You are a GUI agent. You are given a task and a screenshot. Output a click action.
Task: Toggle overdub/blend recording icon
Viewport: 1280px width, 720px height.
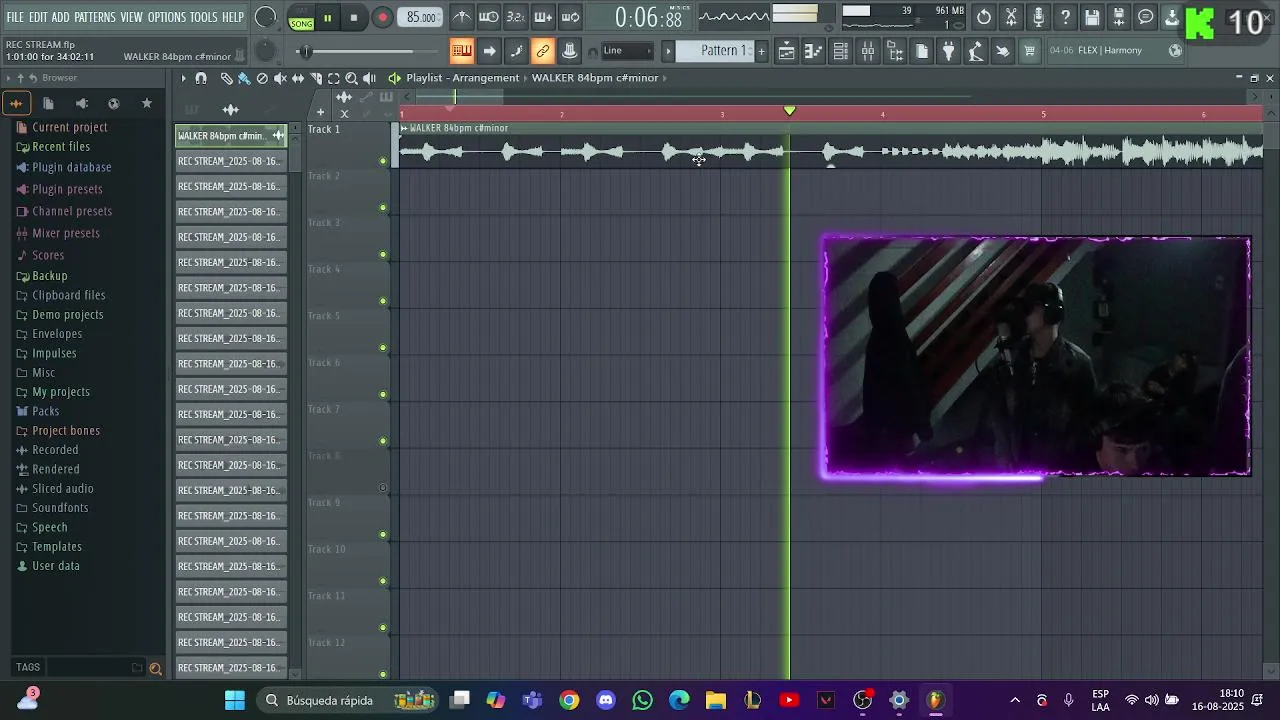pyautogui.click(x=543, y=17)
